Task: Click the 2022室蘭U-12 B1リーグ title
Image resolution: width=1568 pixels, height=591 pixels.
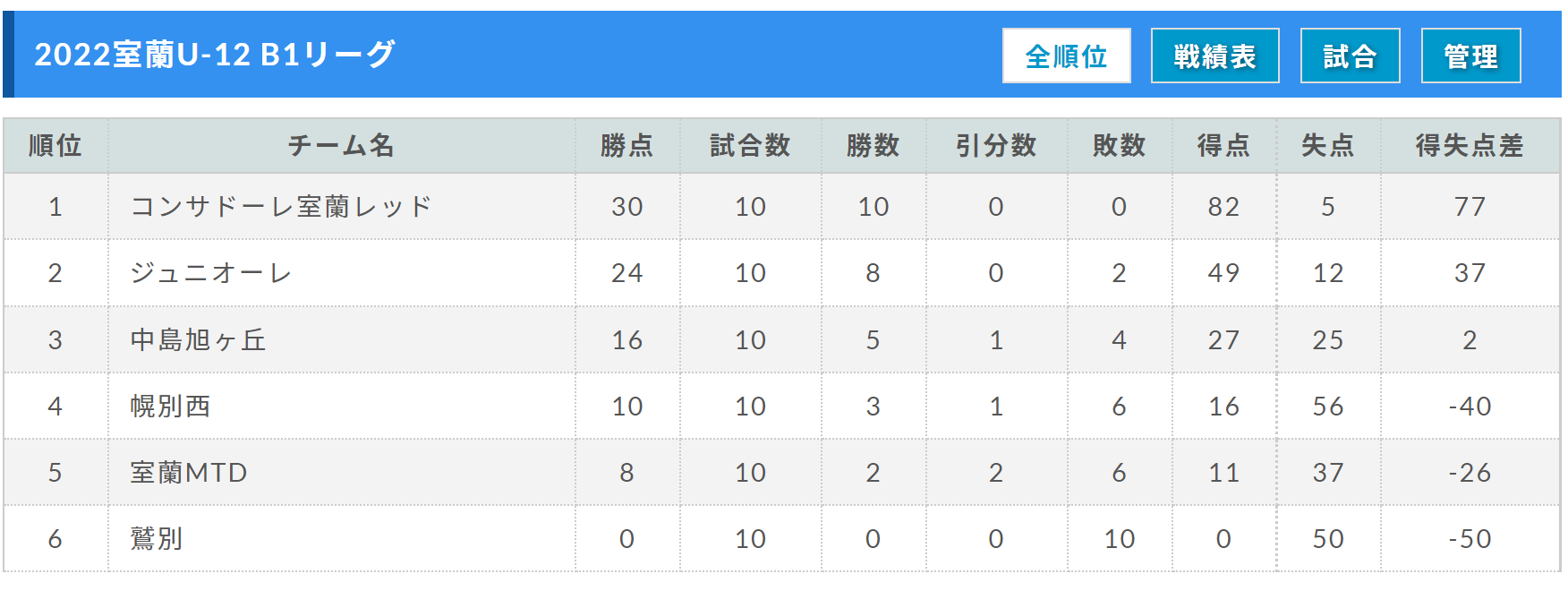Action: pyautogui.click(x=215, y=55)
